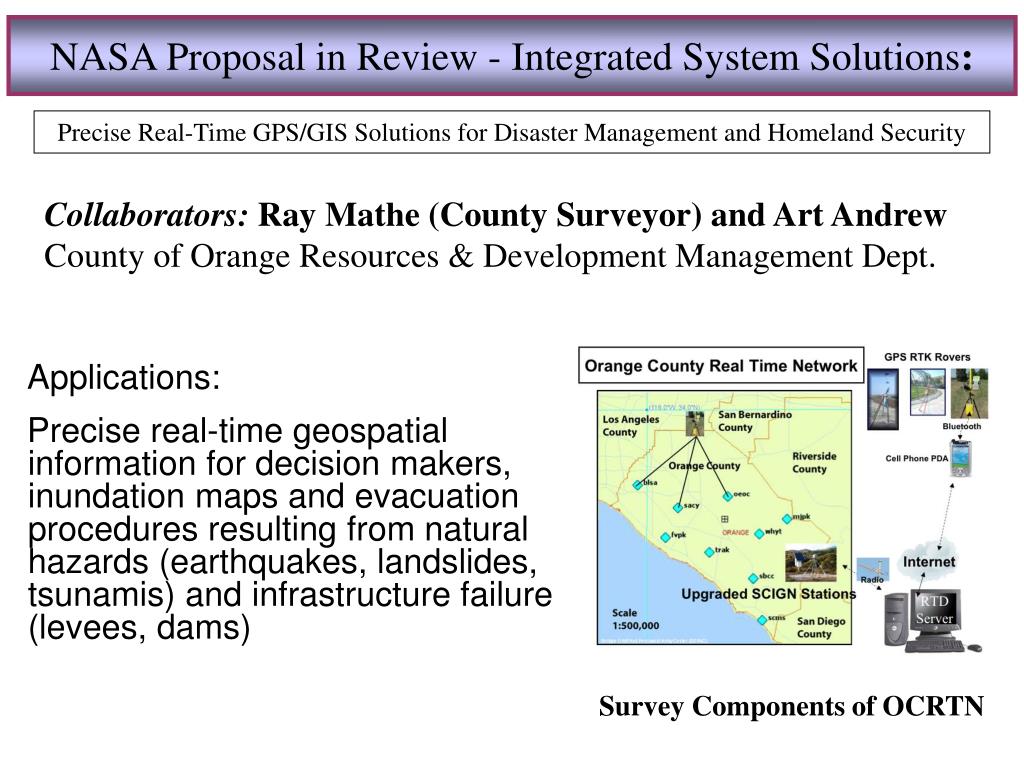1024x768 pixels.
Task: Select the sbcc station marker
Action: [x=753, y=578]
